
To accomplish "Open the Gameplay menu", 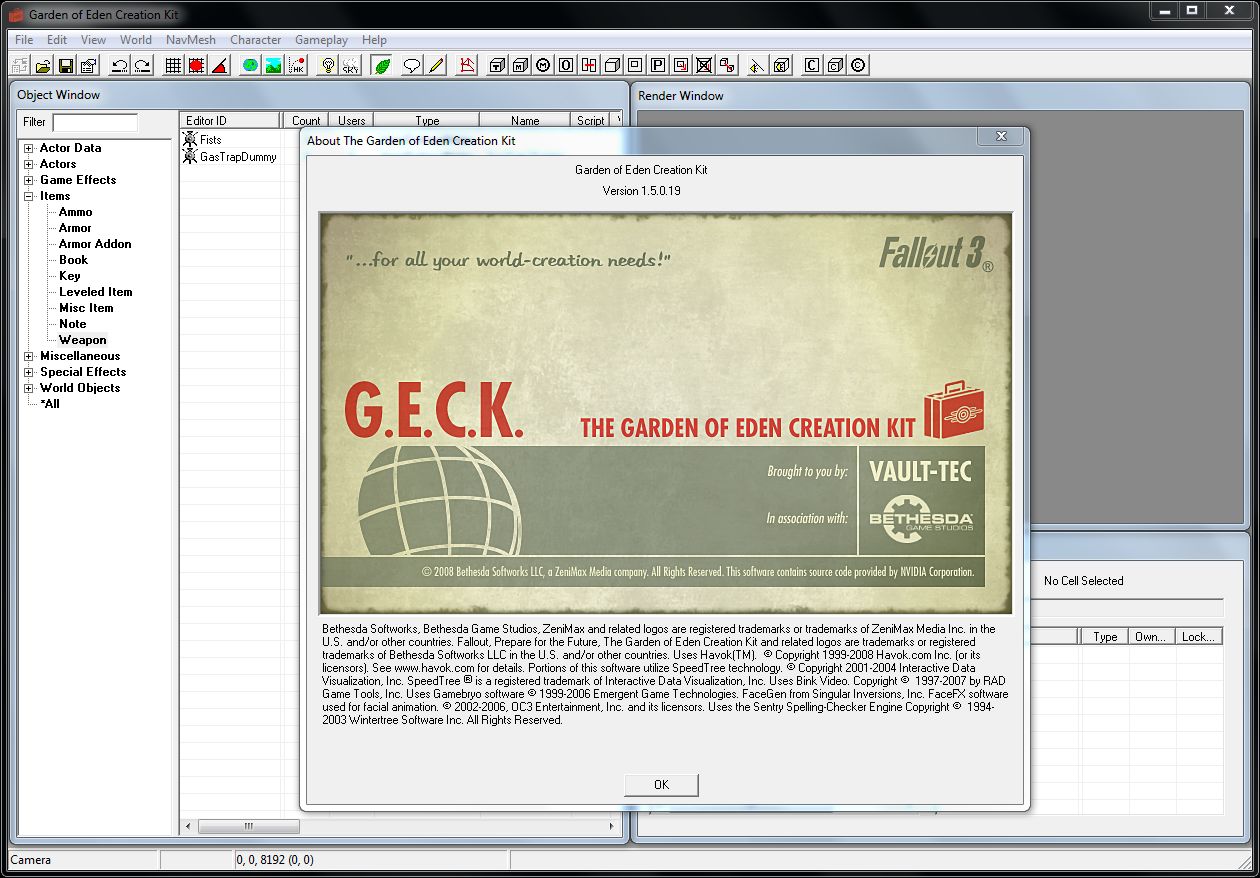I will [321, 40].
